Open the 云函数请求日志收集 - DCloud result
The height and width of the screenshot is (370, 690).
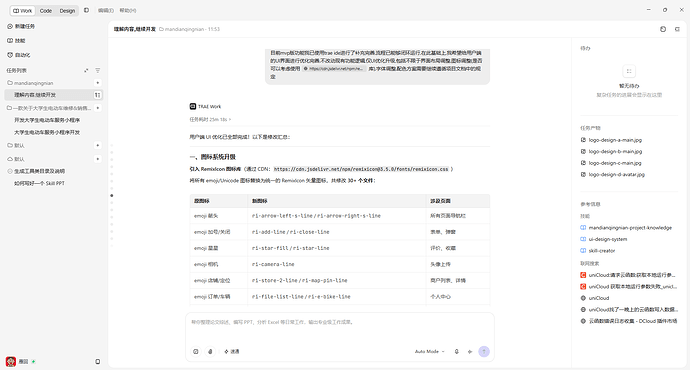click(x=629, y=321)
